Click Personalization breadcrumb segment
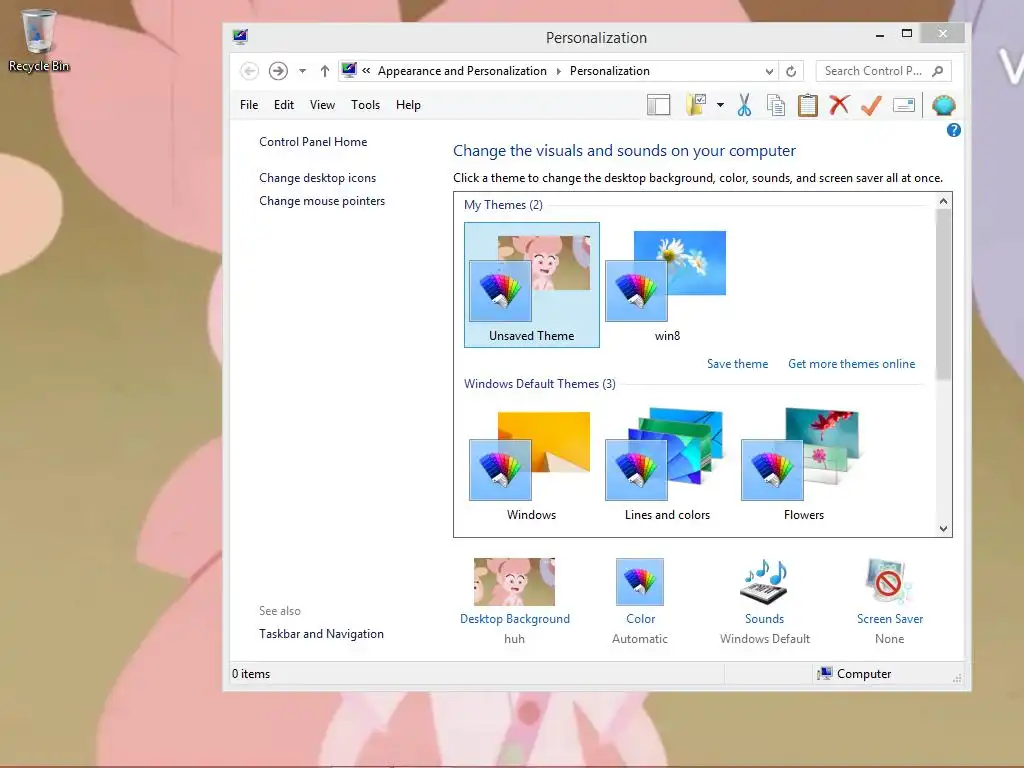The height and width of the screenshot is (768, 1024). [609, 71]
